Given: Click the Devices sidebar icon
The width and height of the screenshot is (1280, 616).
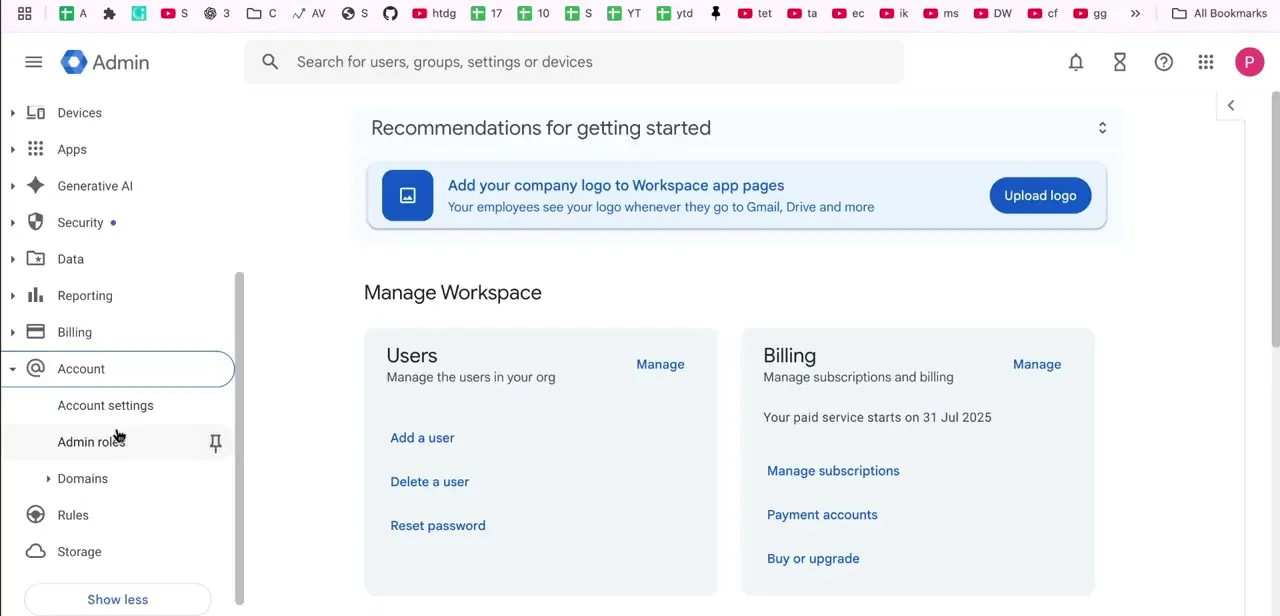Looking at the screenshot, I should pos(36,113).
